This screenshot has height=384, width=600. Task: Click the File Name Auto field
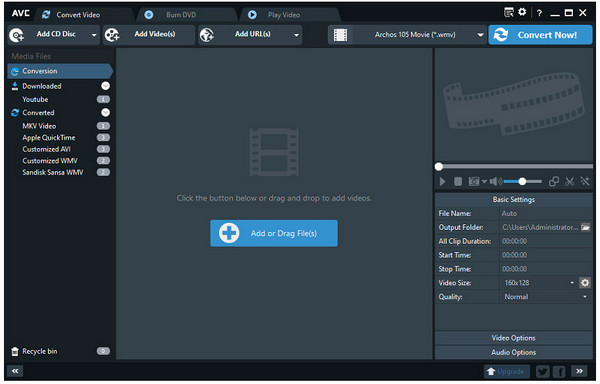pyautogui.click(x=546, y=213)
